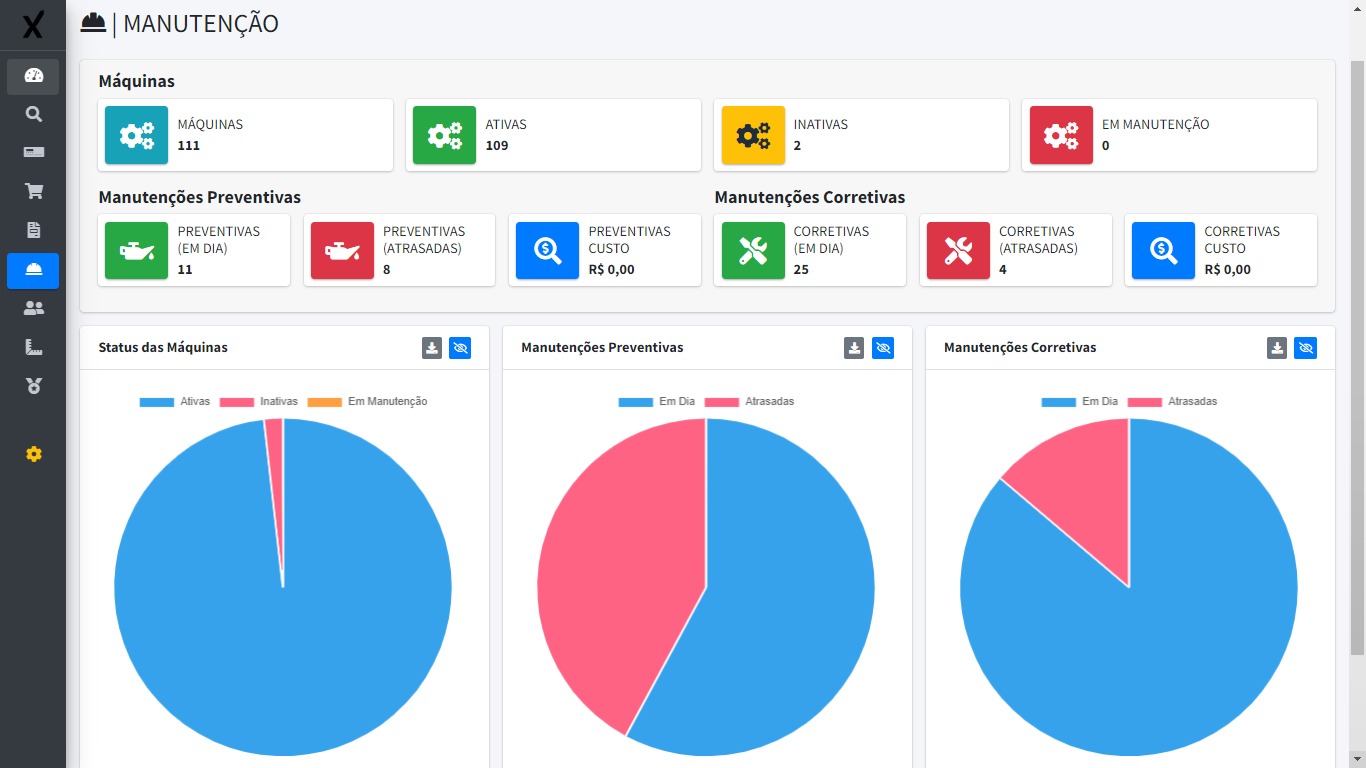Image resolution: width=1366 pixels, height=768 pixels.
Task: Download the Status das Máquinas chart
Action: (432, 348)
